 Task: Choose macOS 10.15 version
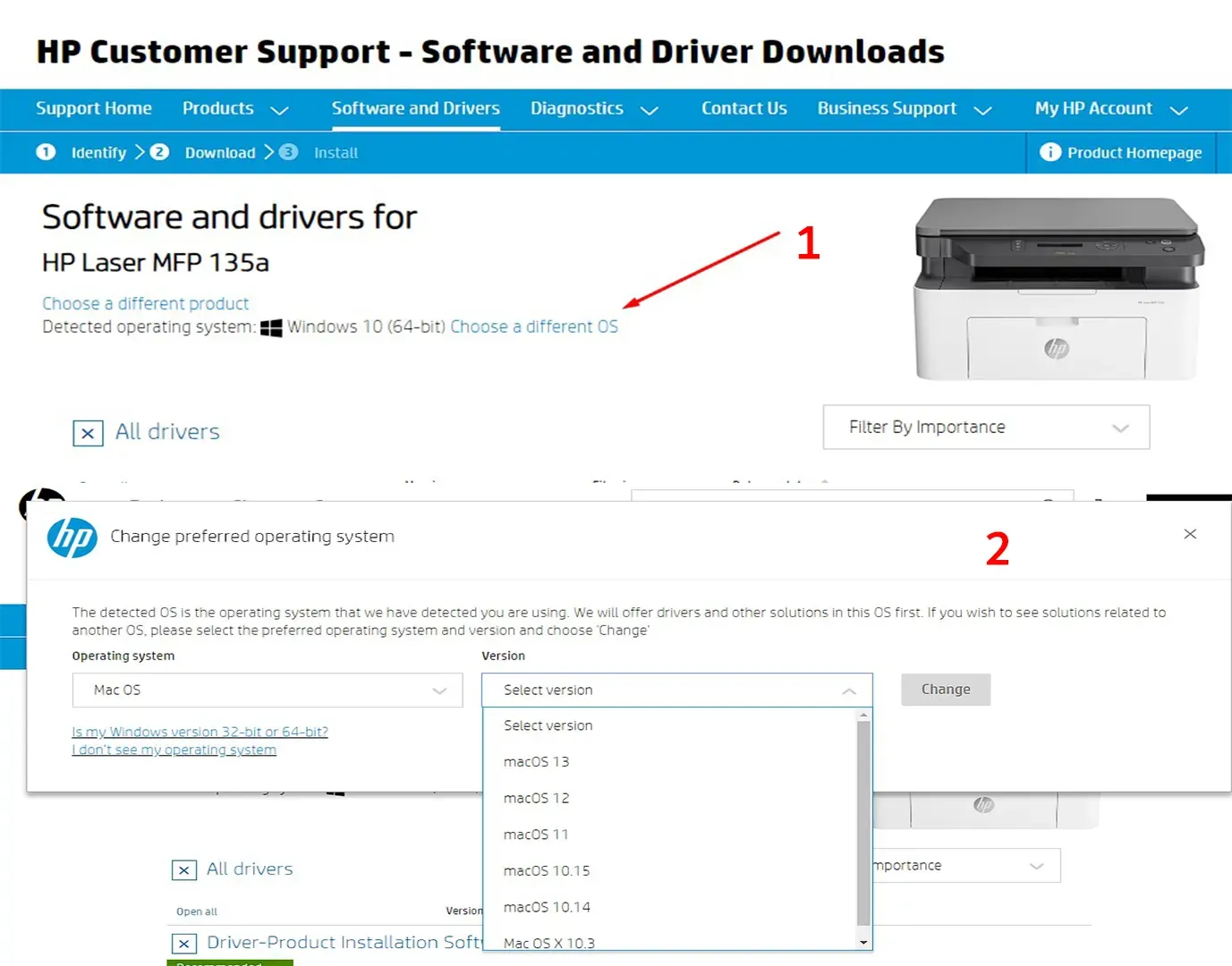[x=669, y=871]
